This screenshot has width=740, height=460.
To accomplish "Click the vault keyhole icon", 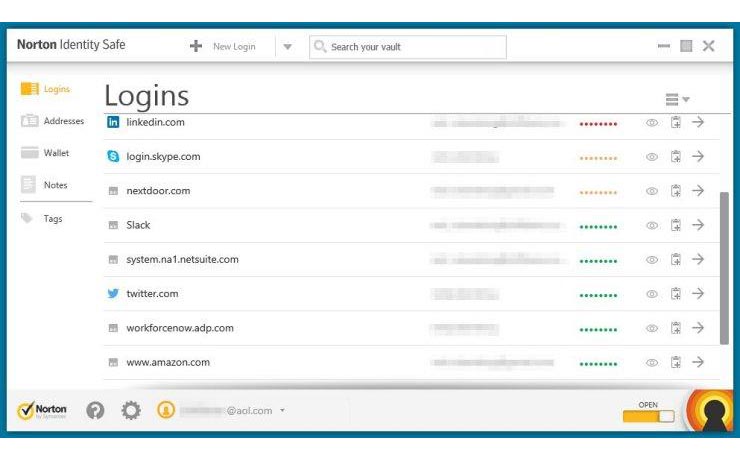I will [x=712, y=412].
